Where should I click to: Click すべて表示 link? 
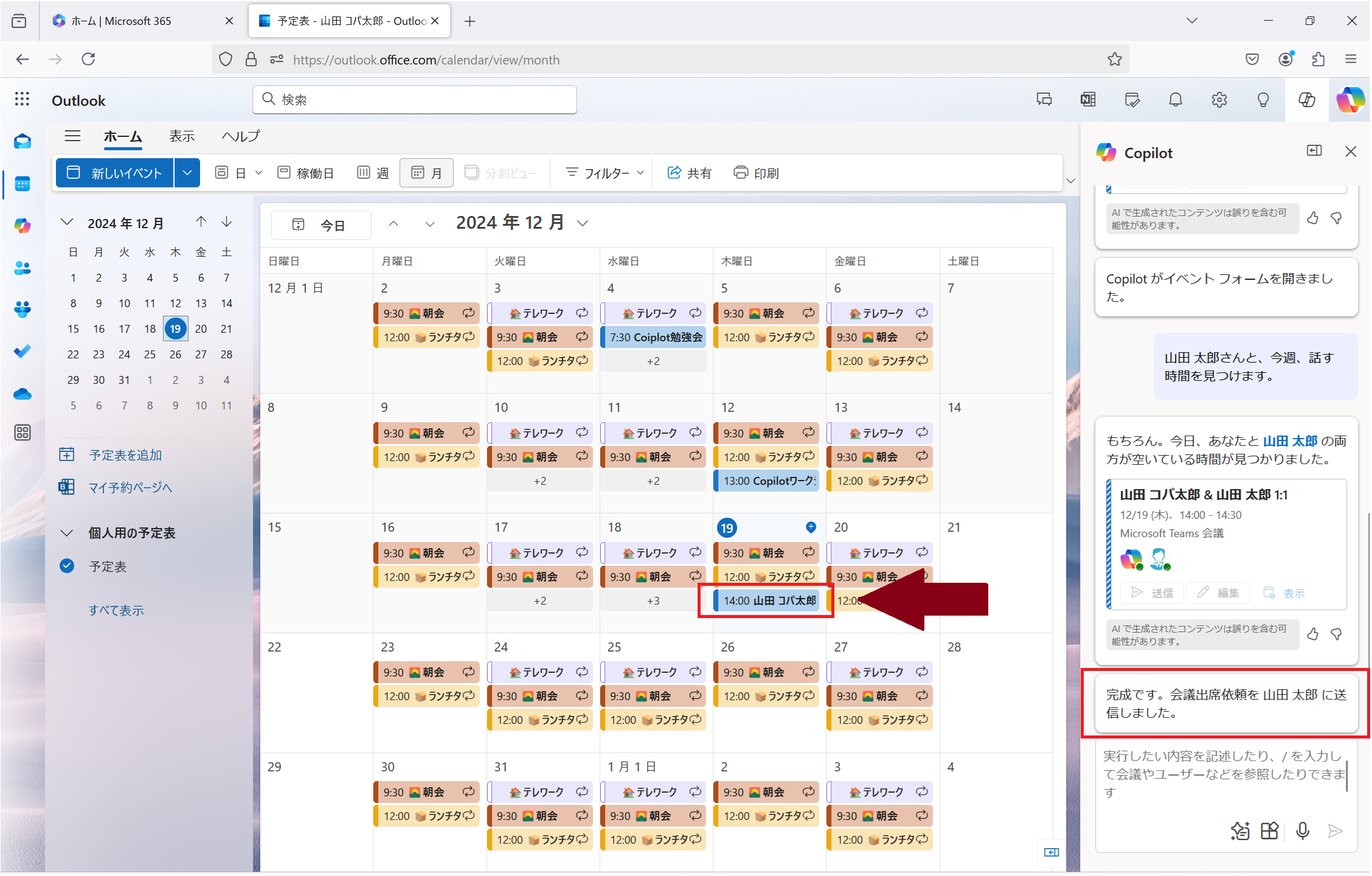[116, 610]
